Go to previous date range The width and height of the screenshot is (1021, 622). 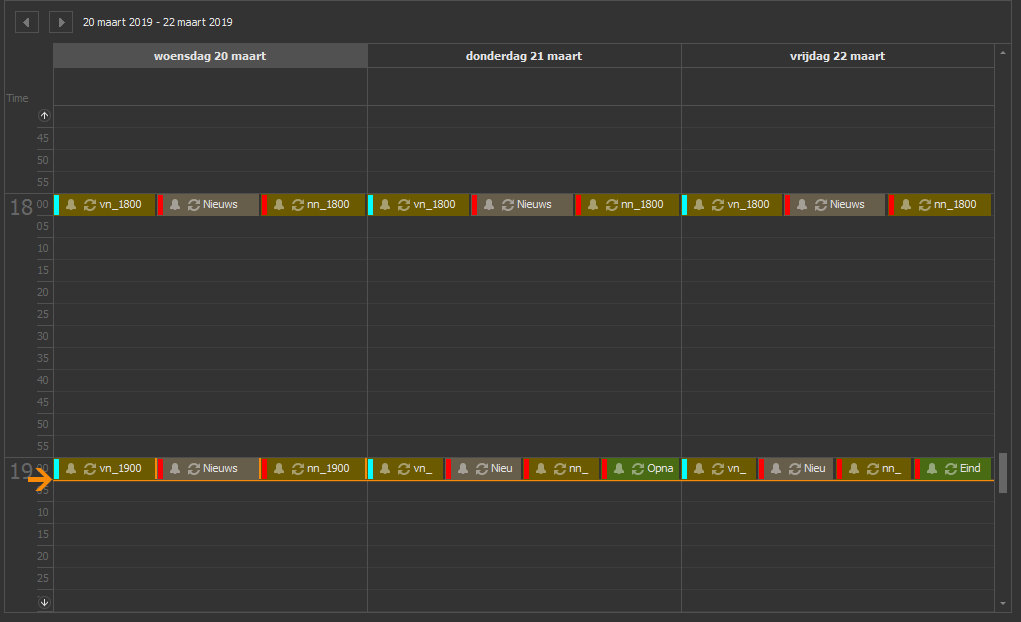pyautogui.click(x=27, y=22)
